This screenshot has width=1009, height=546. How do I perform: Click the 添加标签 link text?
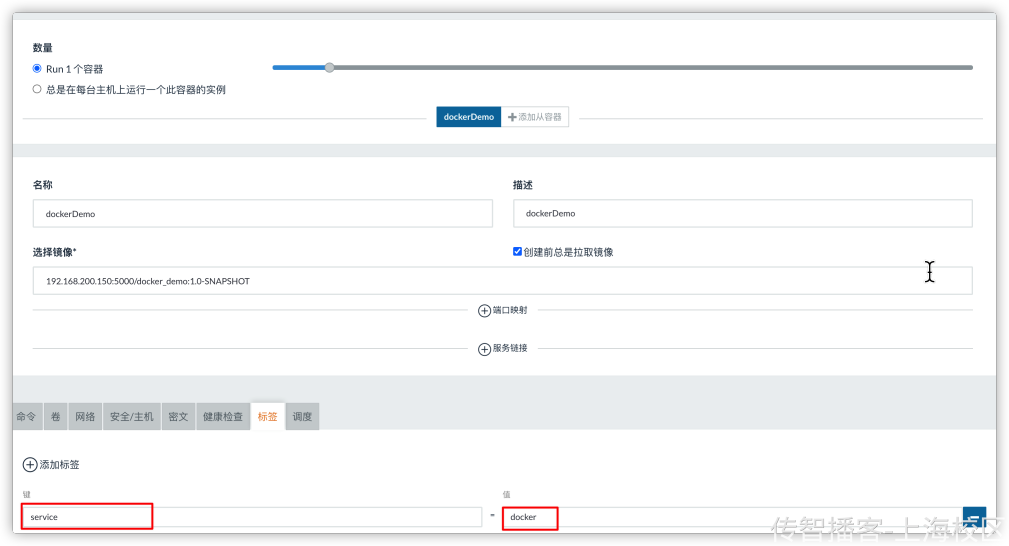(x=60, y=464)
